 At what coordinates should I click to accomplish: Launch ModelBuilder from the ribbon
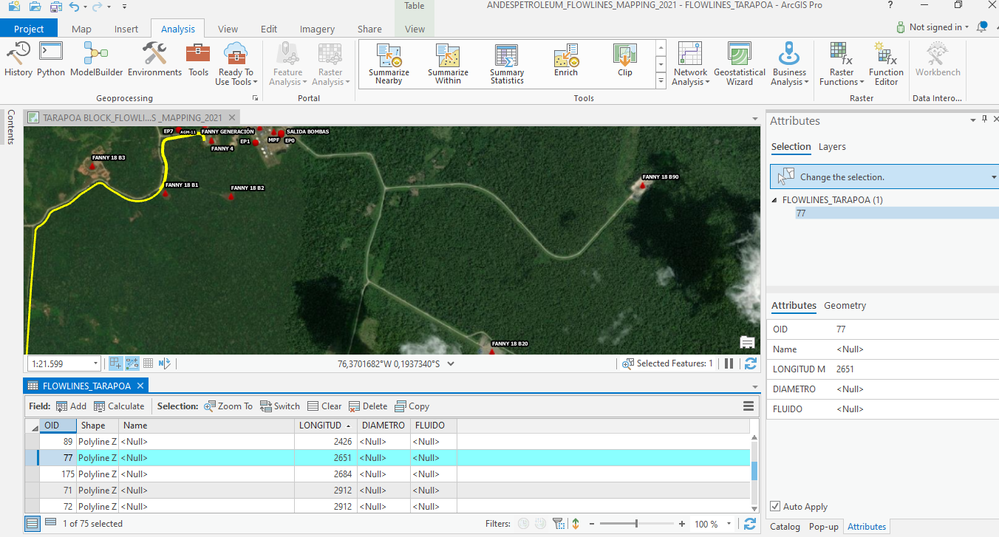(96, 59)
